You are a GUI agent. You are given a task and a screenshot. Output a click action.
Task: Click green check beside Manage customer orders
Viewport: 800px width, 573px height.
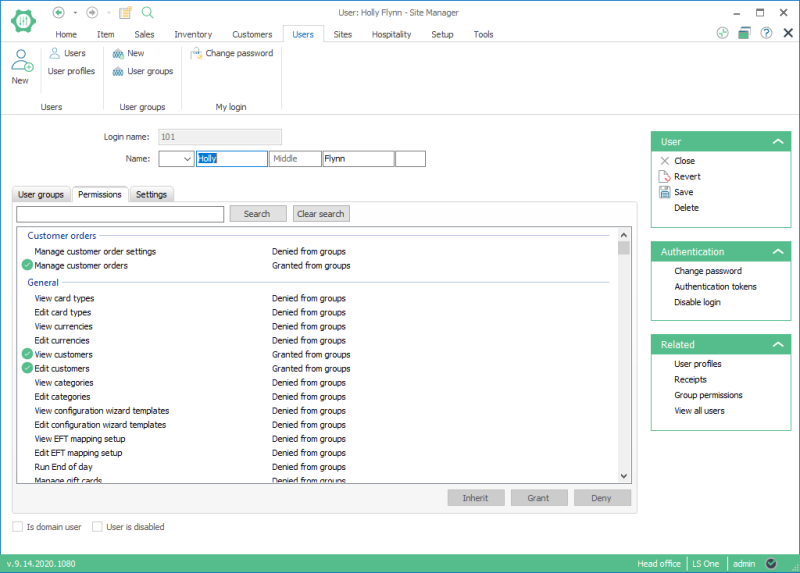coord(27,265)
